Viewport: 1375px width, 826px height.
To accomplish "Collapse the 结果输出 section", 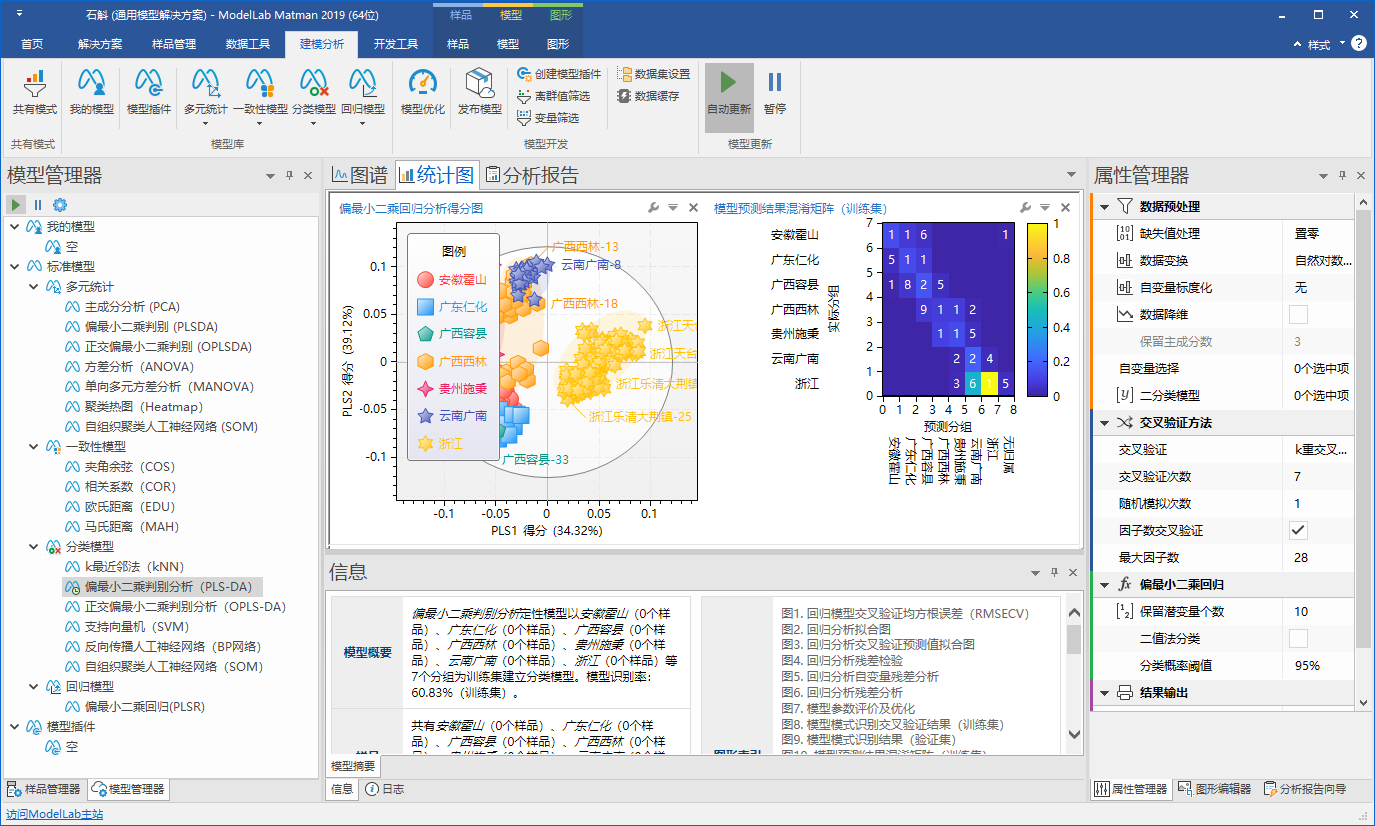I will tap(1105, 692).
